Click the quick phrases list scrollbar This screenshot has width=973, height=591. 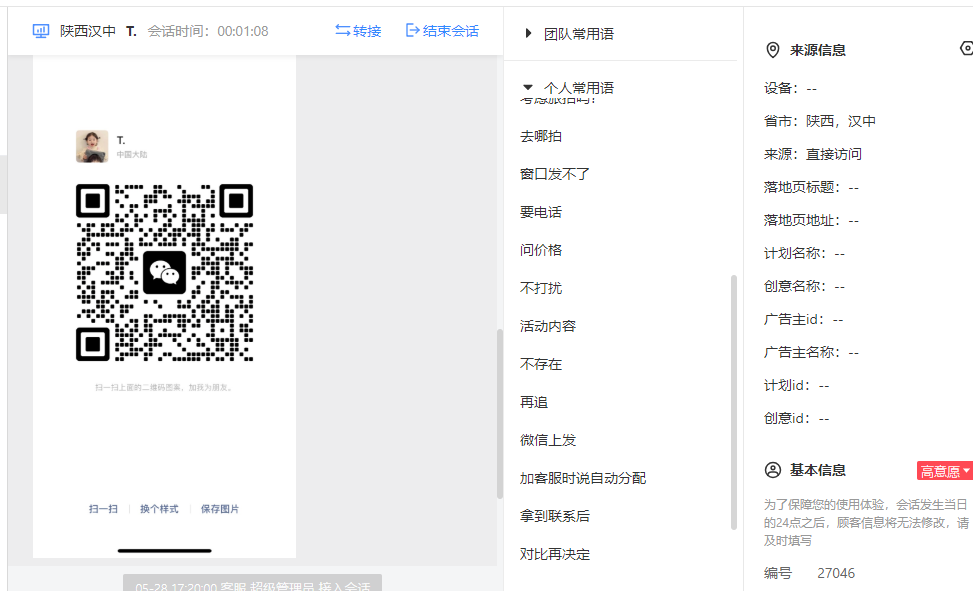[734, 402]
